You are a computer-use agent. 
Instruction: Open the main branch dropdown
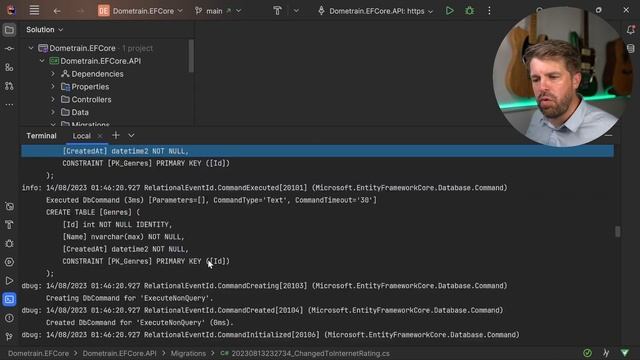pyautogui.click(x=218, y=11)
